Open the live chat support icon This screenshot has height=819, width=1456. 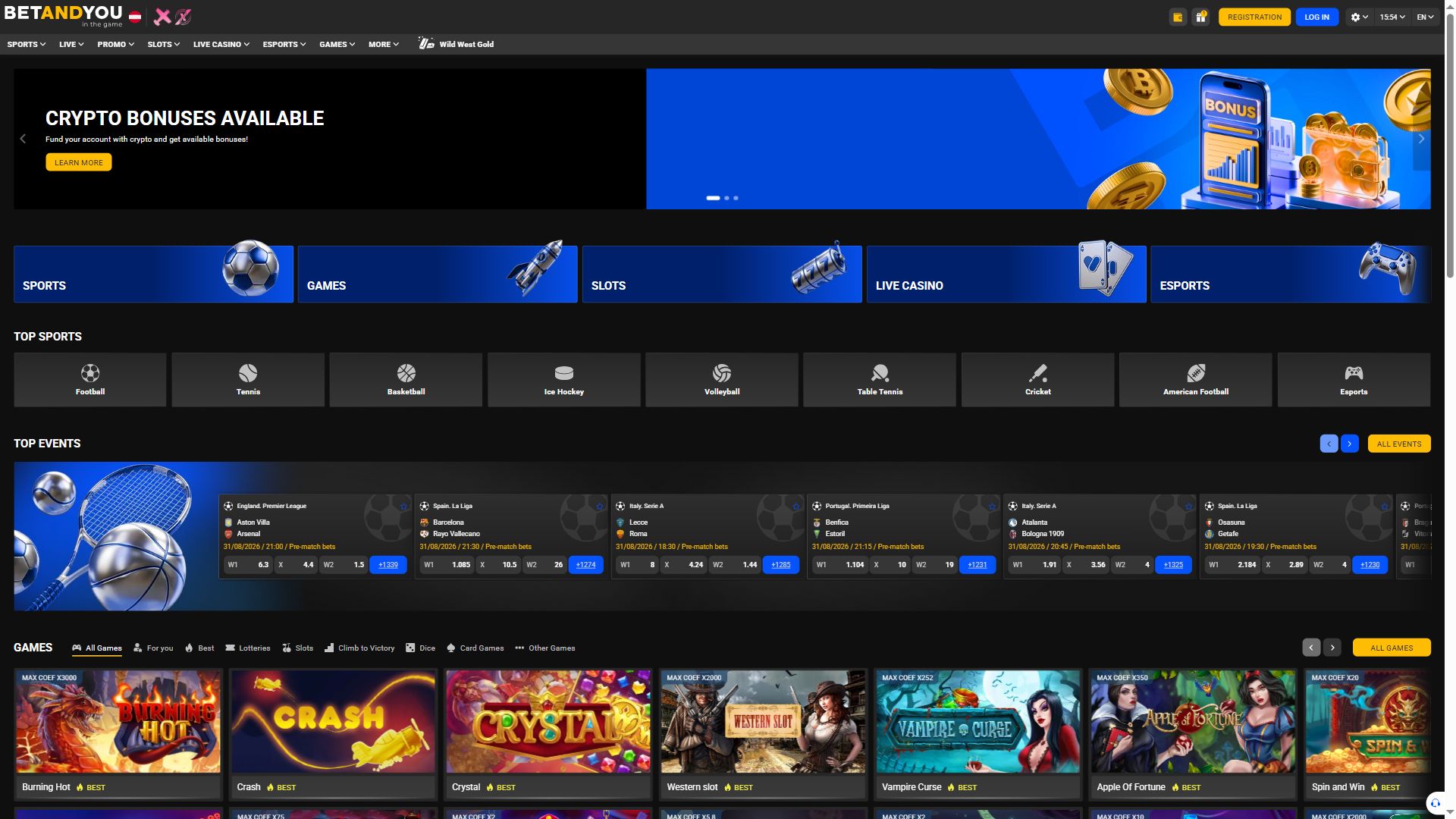tap(1435, 803)
